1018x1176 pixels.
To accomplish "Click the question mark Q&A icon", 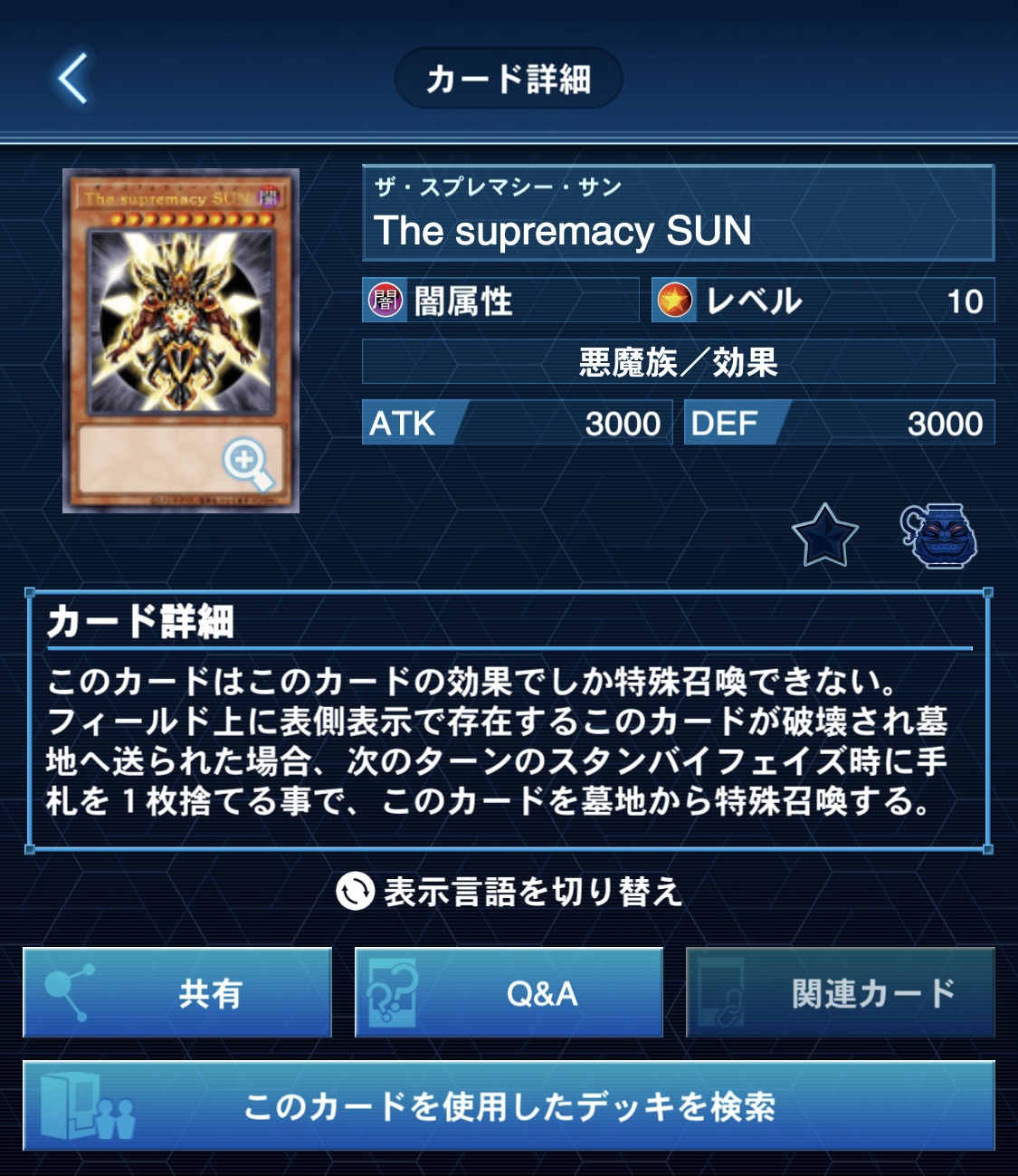I will pyautogui.click(x=391, y=992).
